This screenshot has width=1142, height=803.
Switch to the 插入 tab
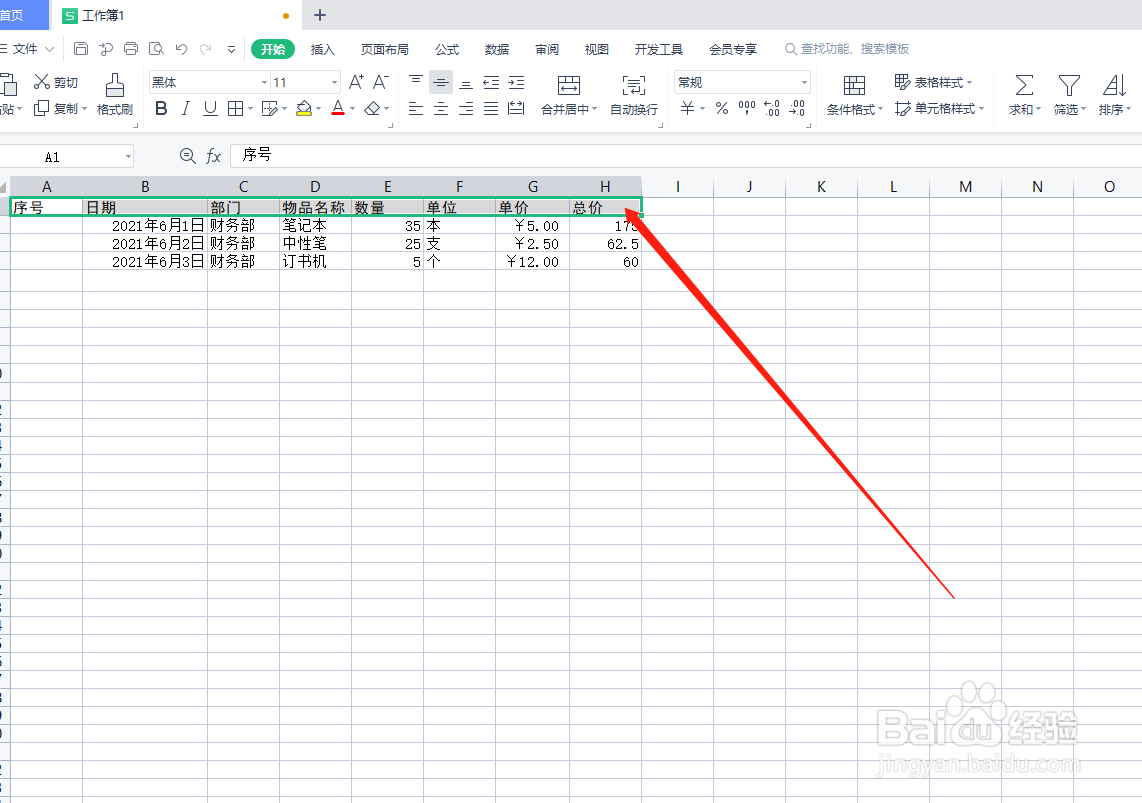(x=322, y=50)
